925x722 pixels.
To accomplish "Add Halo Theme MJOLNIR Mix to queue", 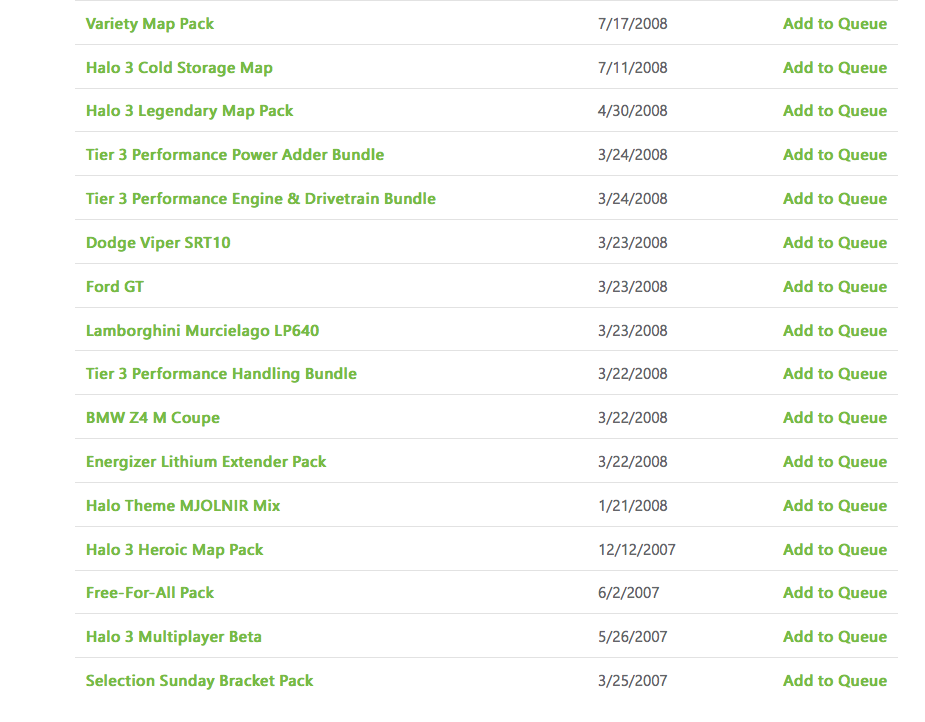I will (x=835, y=506).
